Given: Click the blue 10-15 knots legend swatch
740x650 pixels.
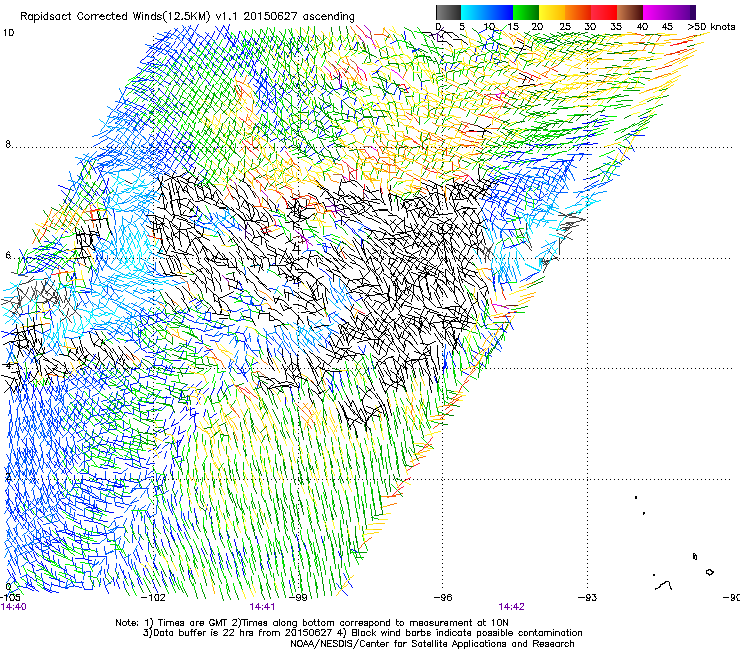Looking at the screenshot, I should 500,12.
